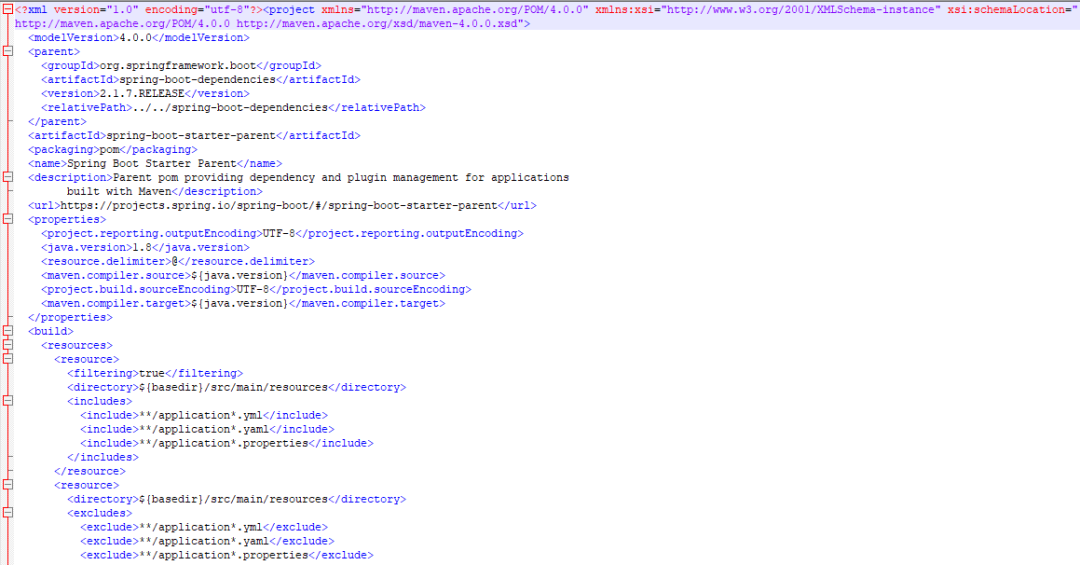
Task: Click the closing parent tag
Action: click(57, 121)
